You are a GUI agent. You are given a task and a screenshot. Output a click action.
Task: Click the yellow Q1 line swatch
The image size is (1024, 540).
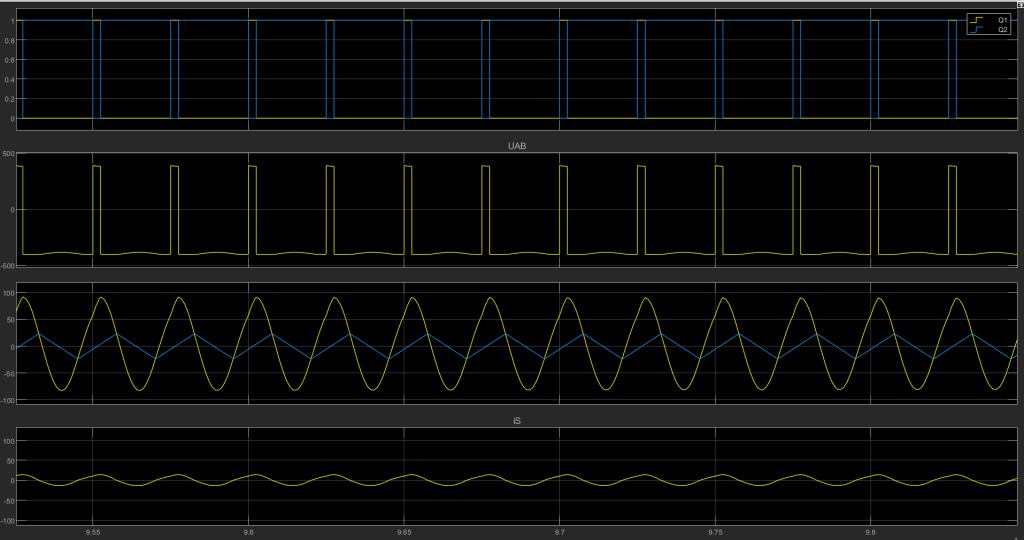[x=975, y=20]
